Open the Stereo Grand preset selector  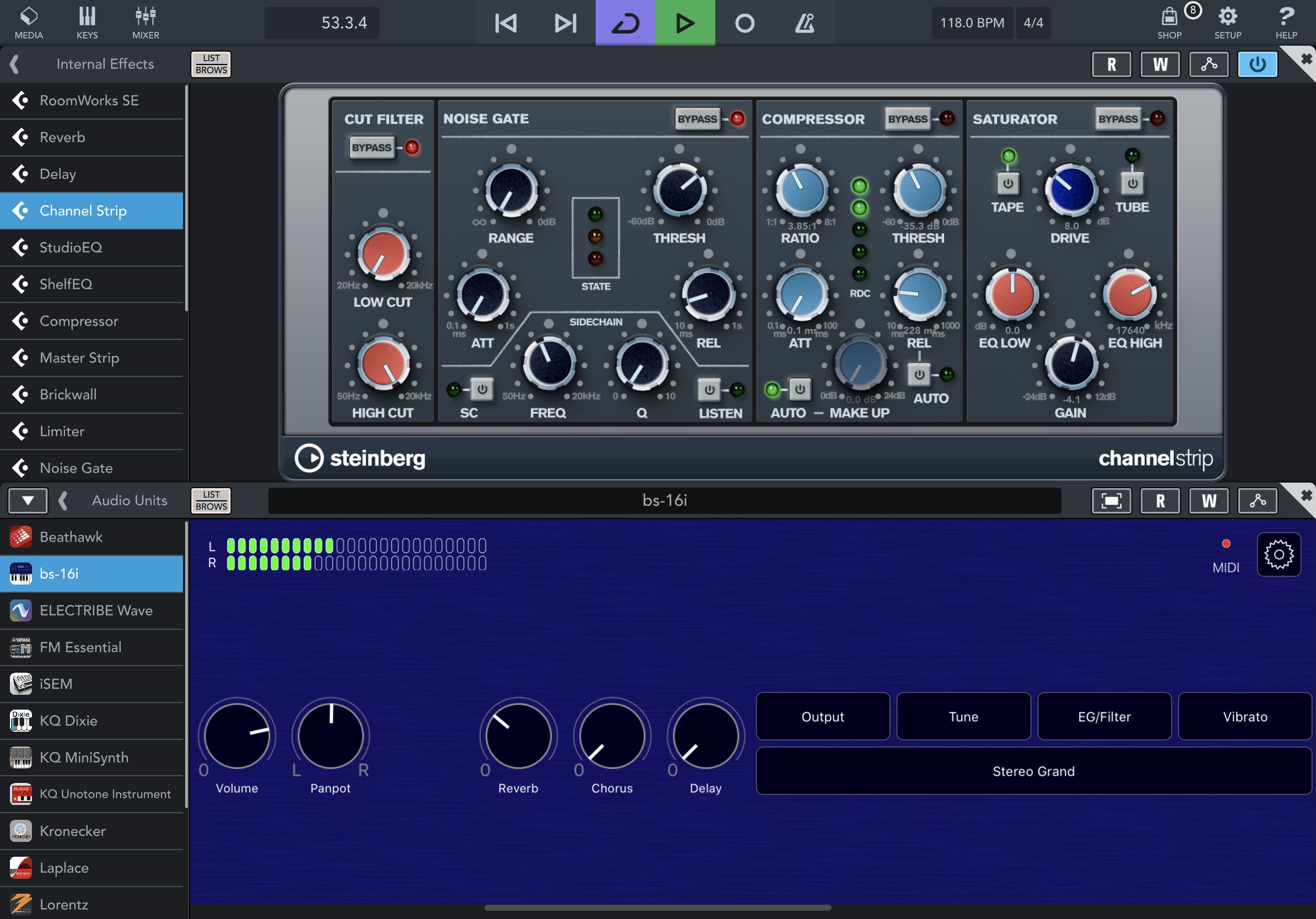click(1033, 771)
